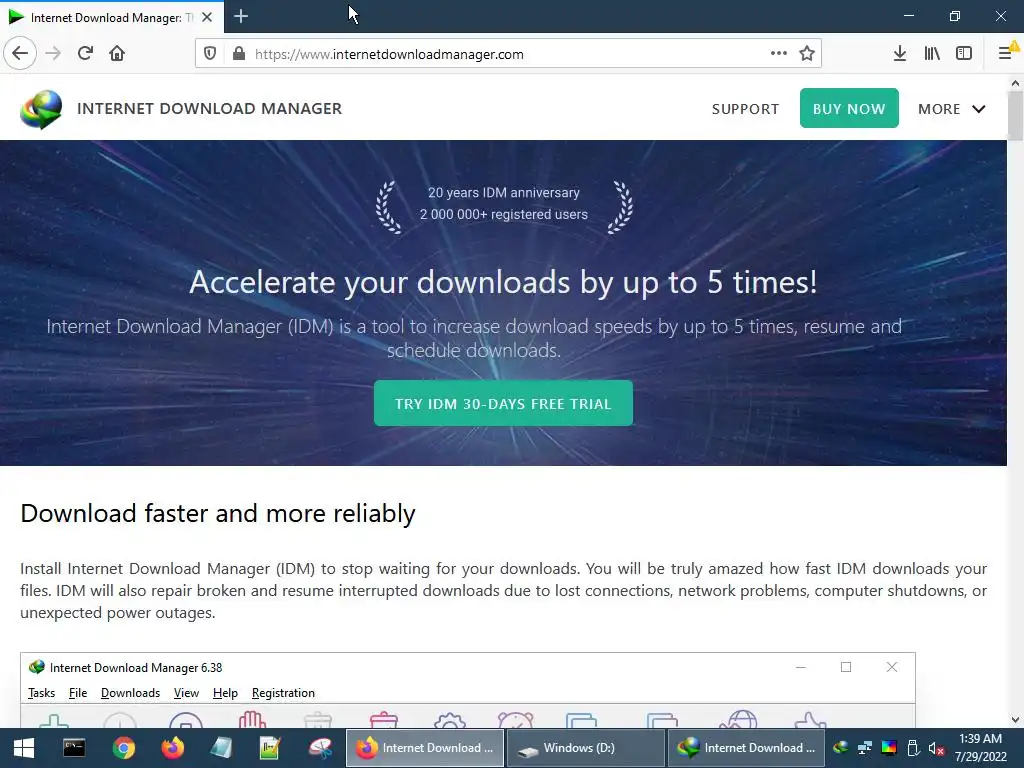1024x768 pixels.
Task: Go back using the browser back arrow
Action: coord(20,54)
